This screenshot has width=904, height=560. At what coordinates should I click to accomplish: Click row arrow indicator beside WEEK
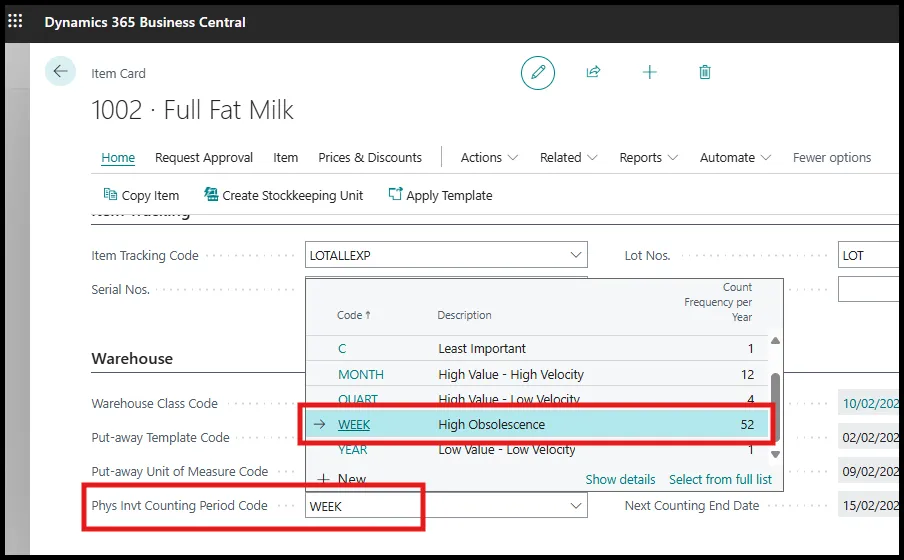tap(319, 424)
